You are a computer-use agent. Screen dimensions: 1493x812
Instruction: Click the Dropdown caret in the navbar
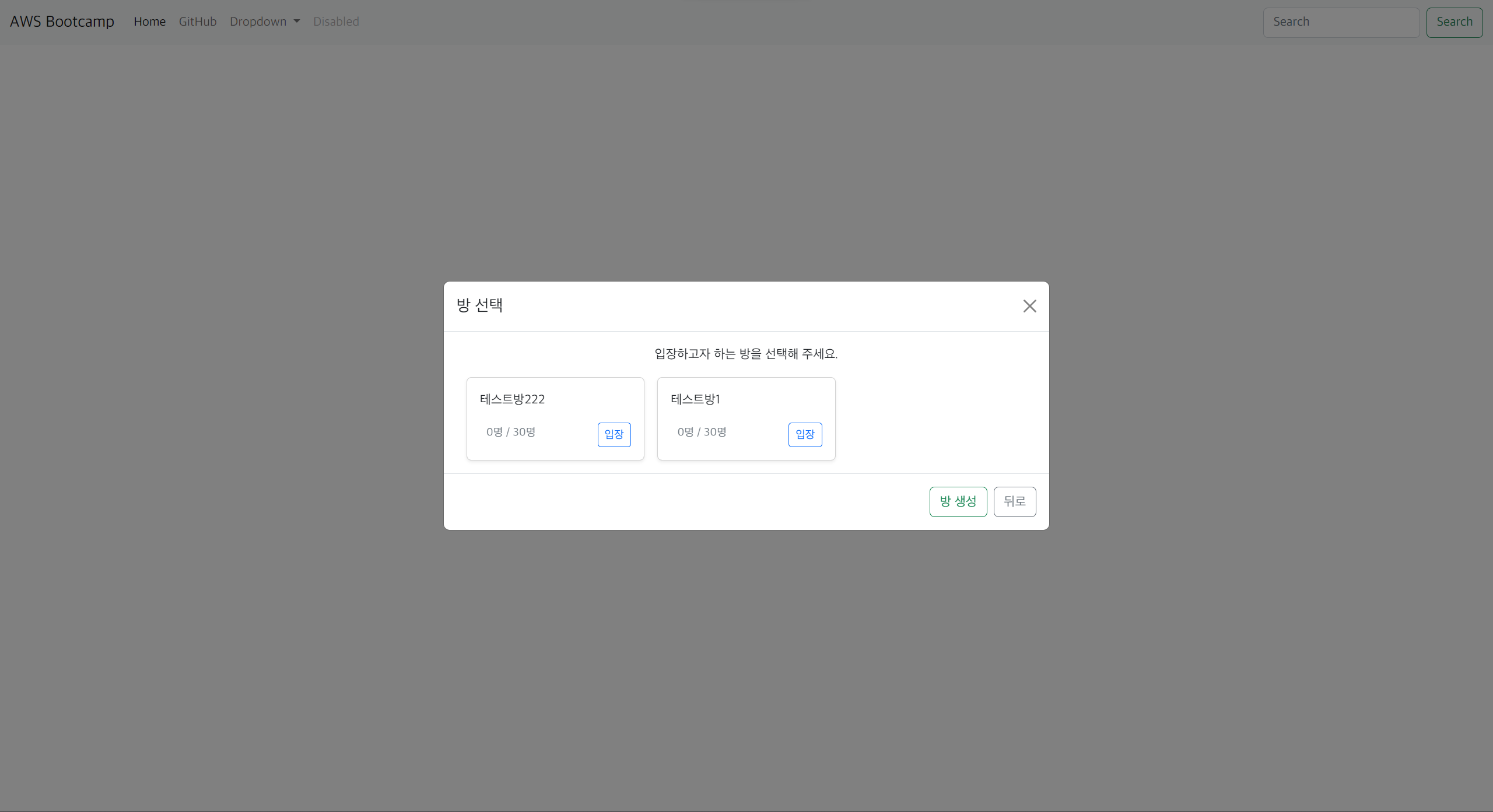[296, 21]
